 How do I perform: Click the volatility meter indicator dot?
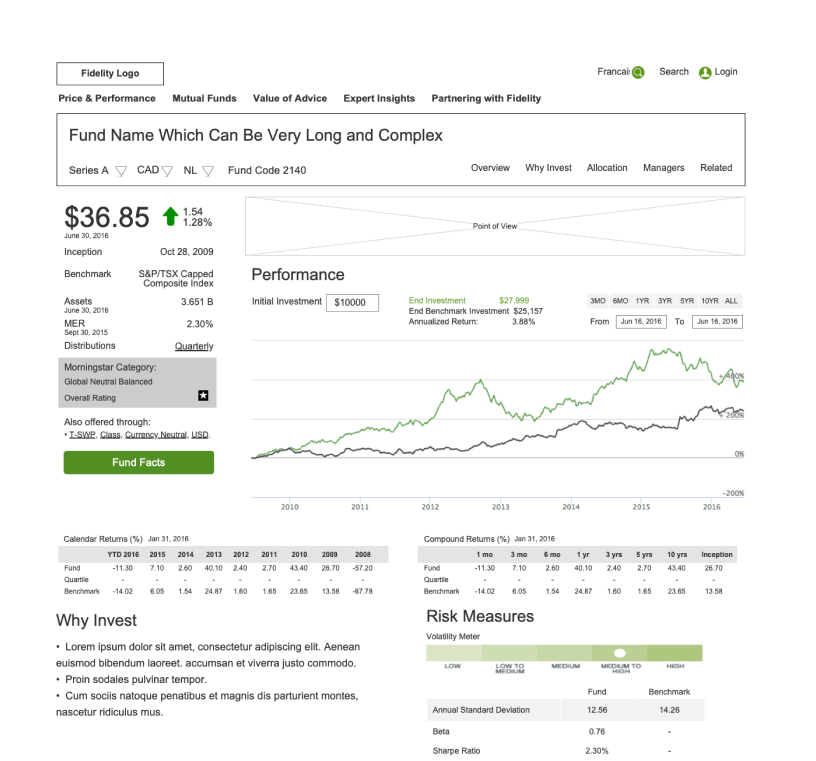[619, 652]
